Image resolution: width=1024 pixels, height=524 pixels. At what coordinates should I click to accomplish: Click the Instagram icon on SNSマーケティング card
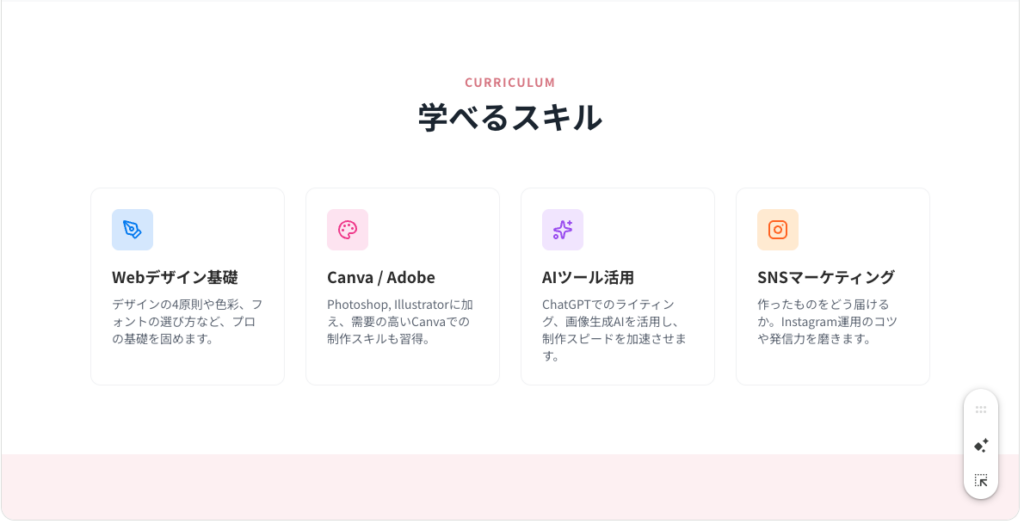tap(777, 230)
